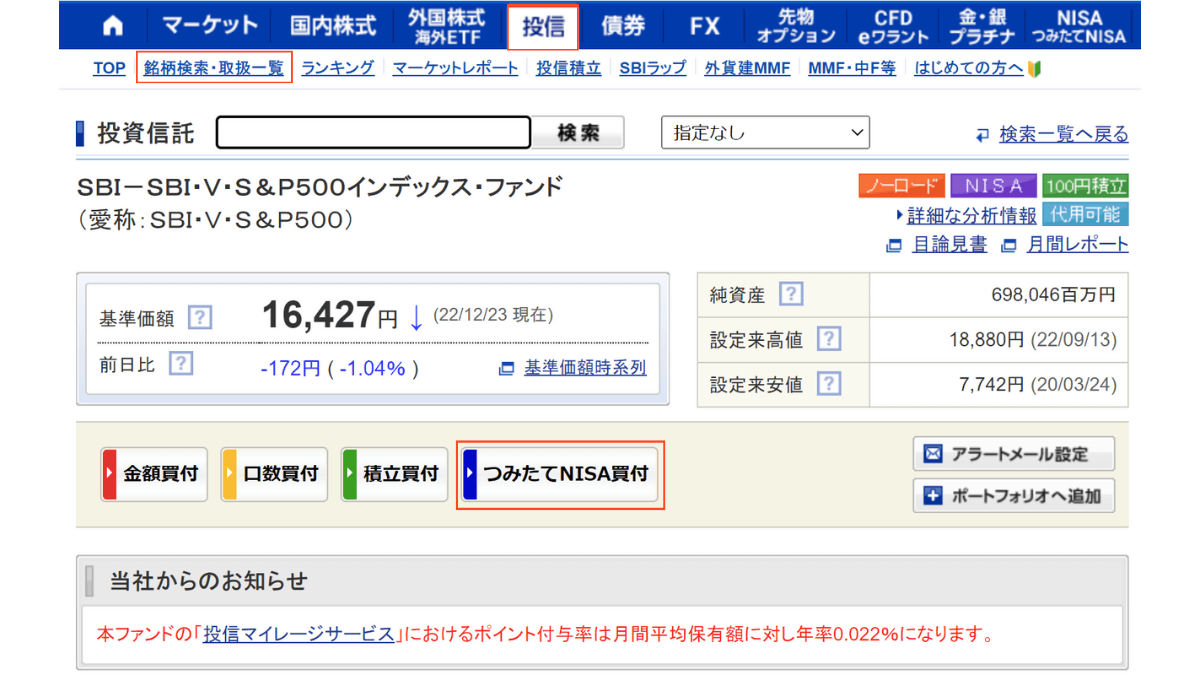The height and width of the screenshot is (675, 1200).
Task: Open SBIラップ link
Action: pyautogui.click(x=653, y=68)
